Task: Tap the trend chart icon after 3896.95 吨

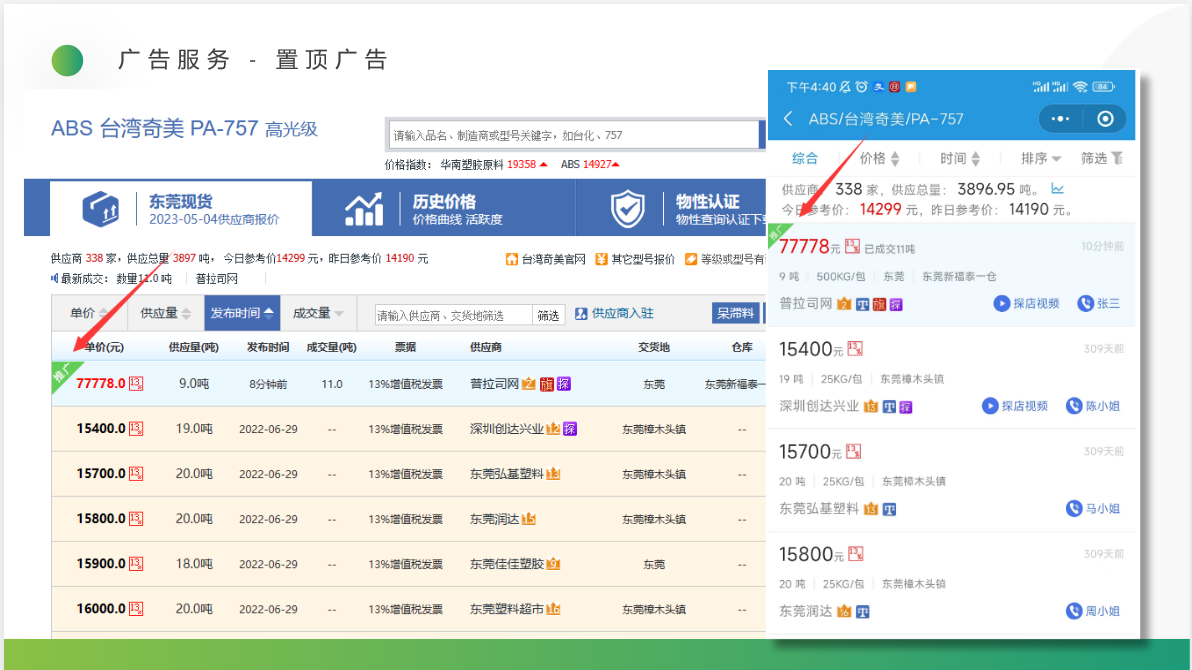Action: click(1057, 189)
